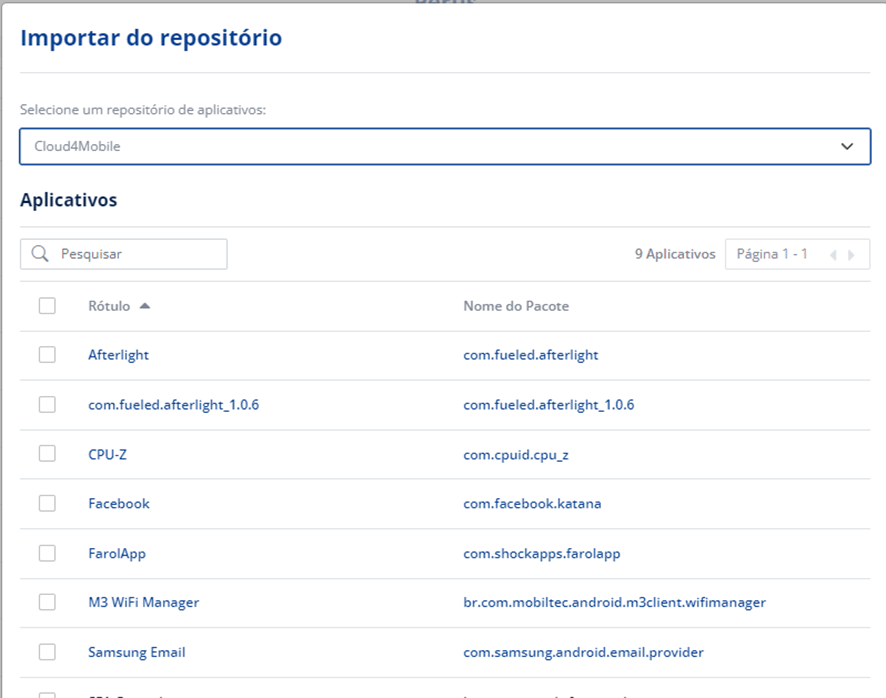
Task: Select the CPU-Z checkbox
Action: [47, 454]
